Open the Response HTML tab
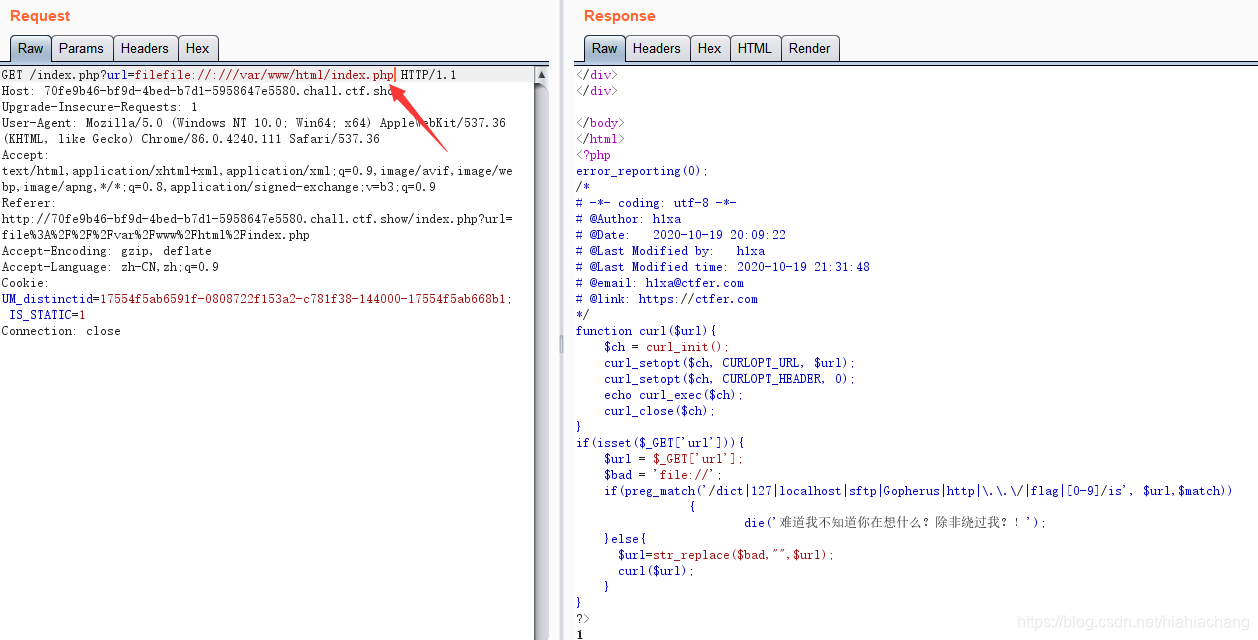The image size is (1258, 640). click(x=755, y=48)
